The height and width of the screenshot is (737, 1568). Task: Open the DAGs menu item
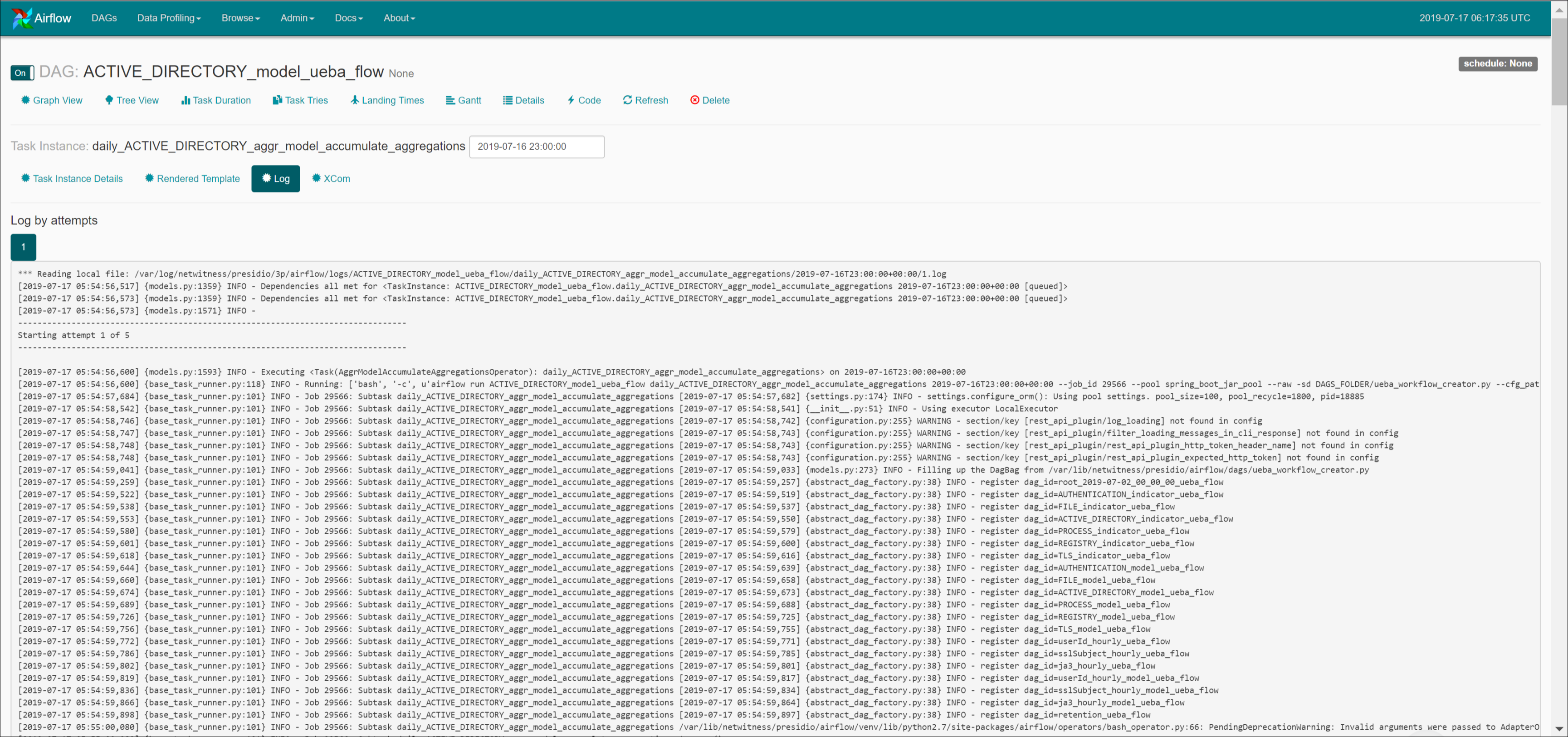pyautogui.click(x=104, y=18)
